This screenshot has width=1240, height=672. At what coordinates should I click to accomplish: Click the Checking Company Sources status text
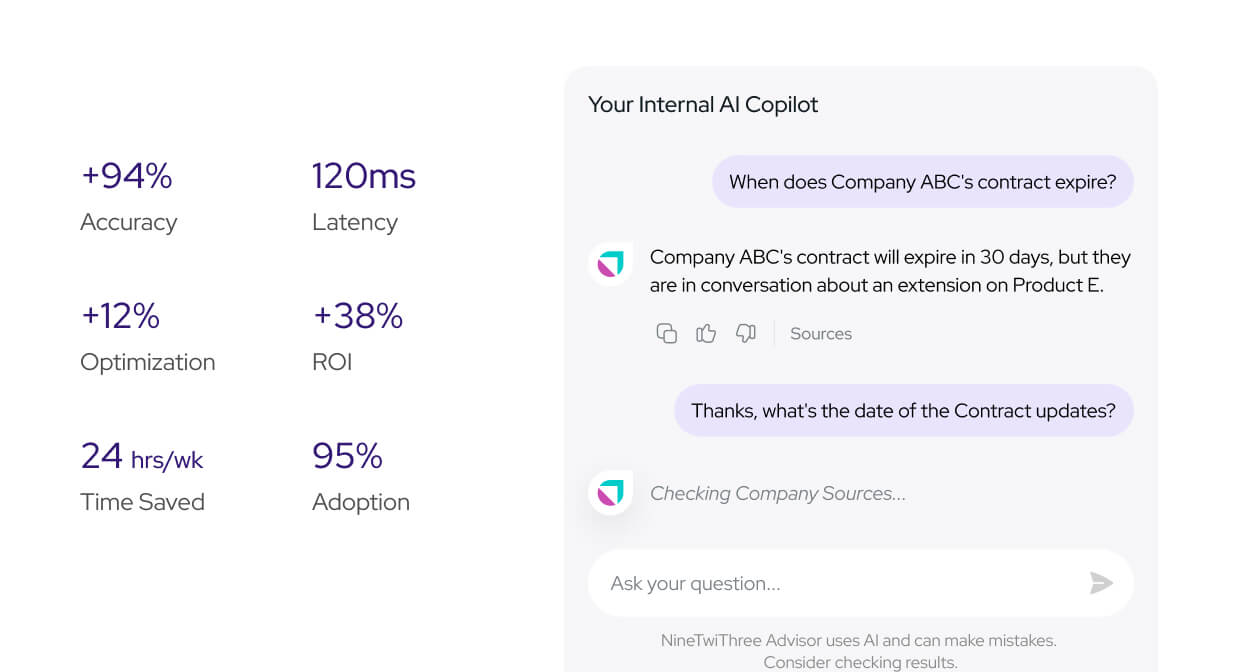(778, 493)
